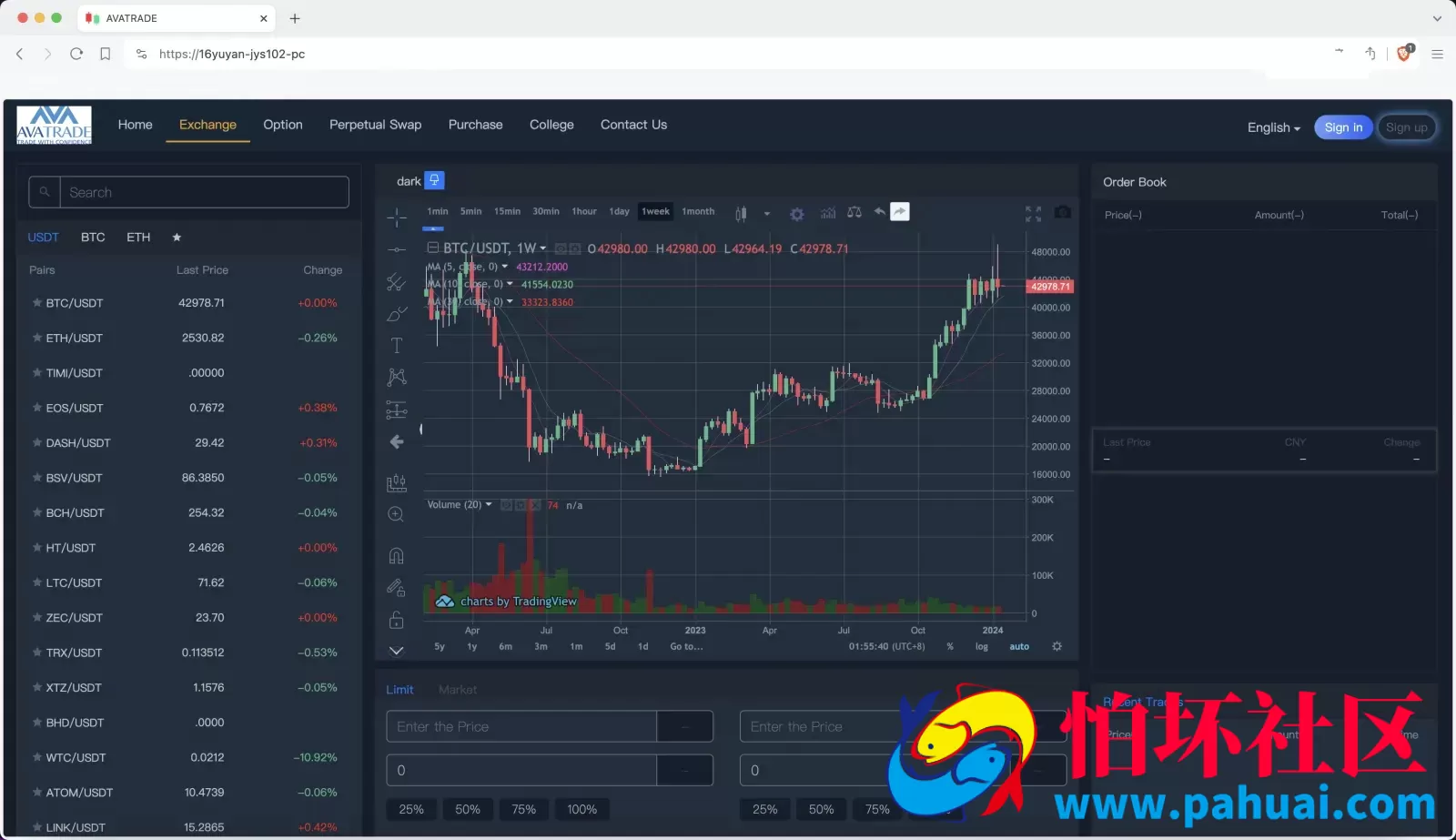Show favorite pairs star tab
1456x840 pixels.
pyautogui.click(x=177, y=238)
